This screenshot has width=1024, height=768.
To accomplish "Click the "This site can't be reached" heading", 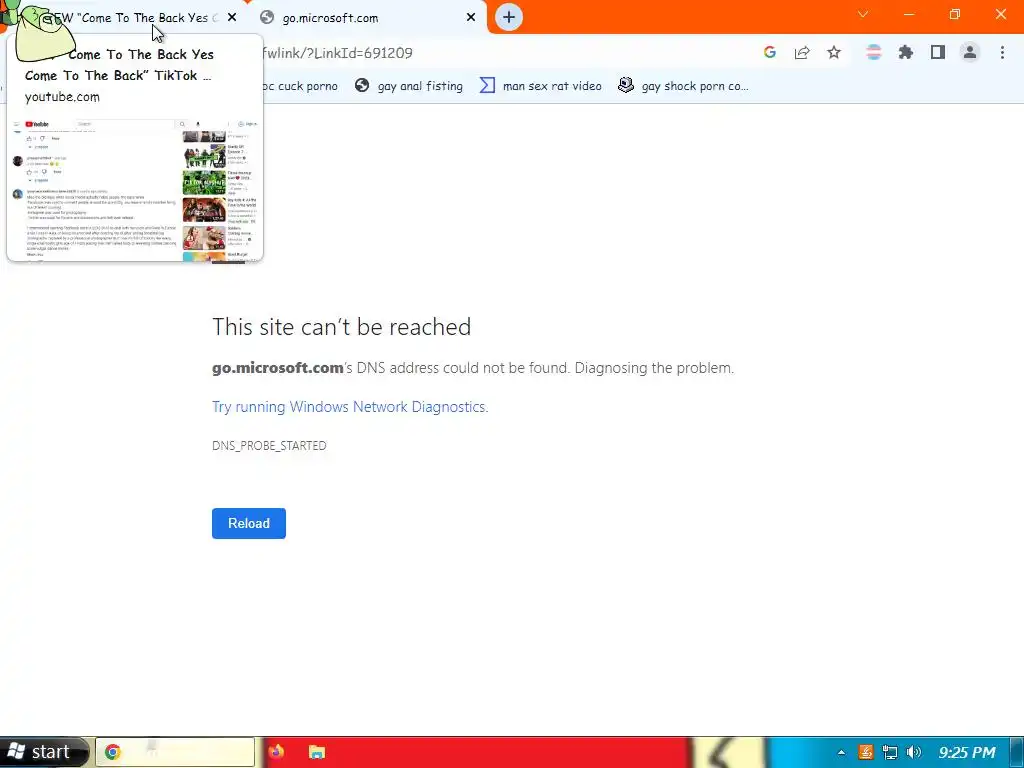I will [342, 327].
